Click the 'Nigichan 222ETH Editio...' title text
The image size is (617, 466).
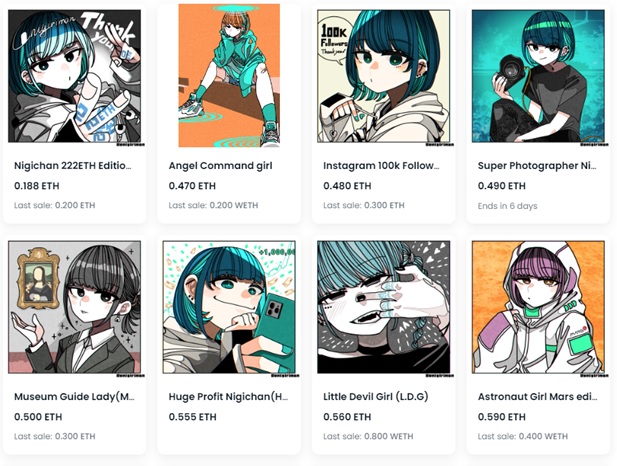(x=72, y=166)
